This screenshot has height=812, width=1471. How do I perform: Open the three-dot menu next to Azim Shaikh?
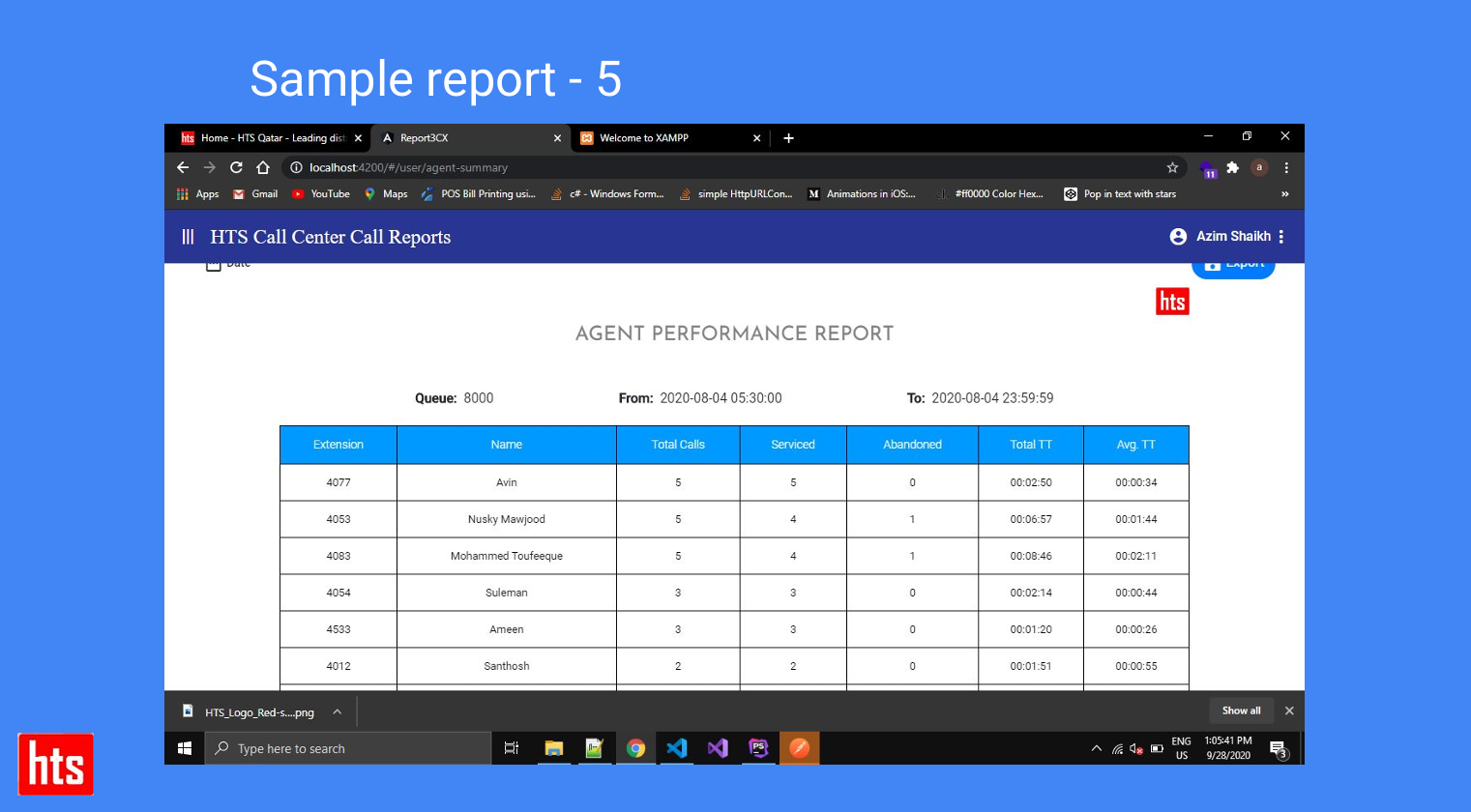(1281, 237)
